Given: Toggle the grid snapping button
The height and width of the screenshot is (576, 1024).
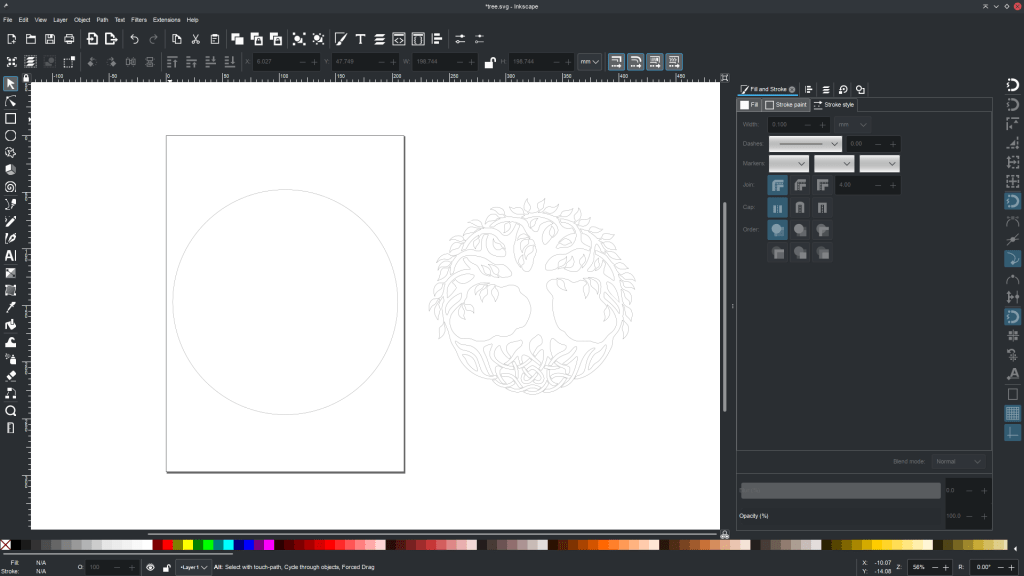Looking at the screenshot, I should (1012, 413).
